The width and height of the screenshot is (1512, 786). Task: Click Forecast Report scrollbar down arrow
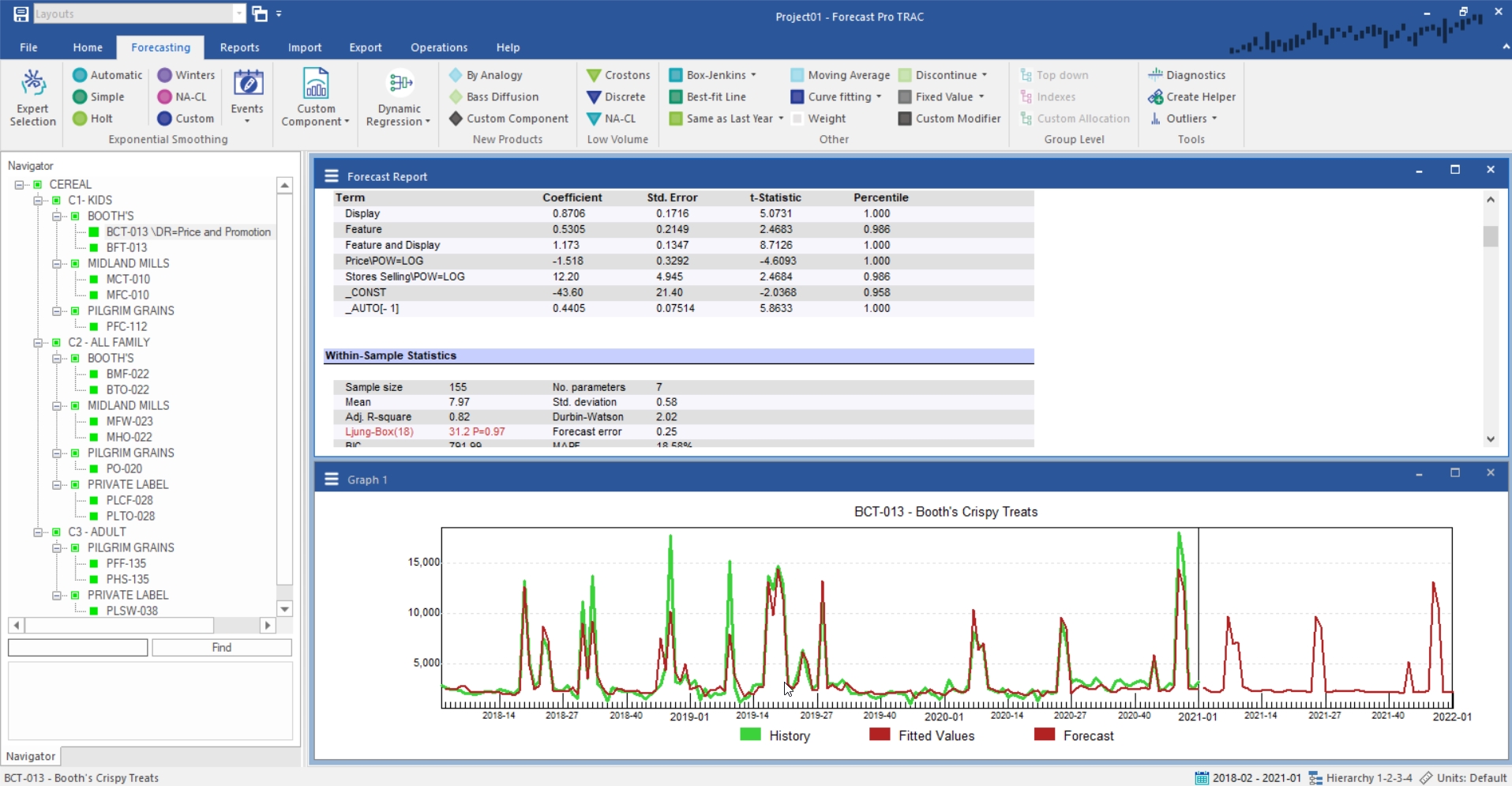pos(1491,439)
